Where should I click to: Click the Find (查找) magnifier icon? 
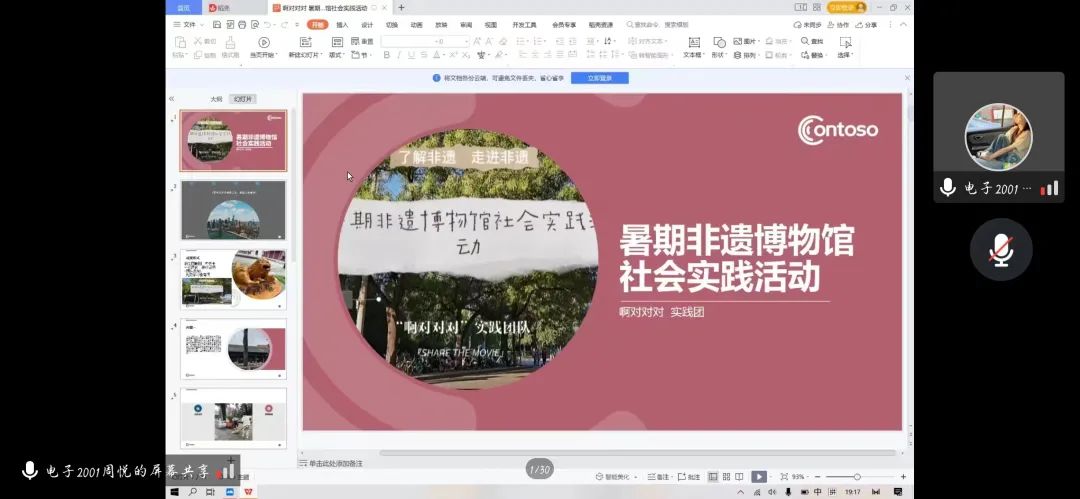click(x=806, y=41)
